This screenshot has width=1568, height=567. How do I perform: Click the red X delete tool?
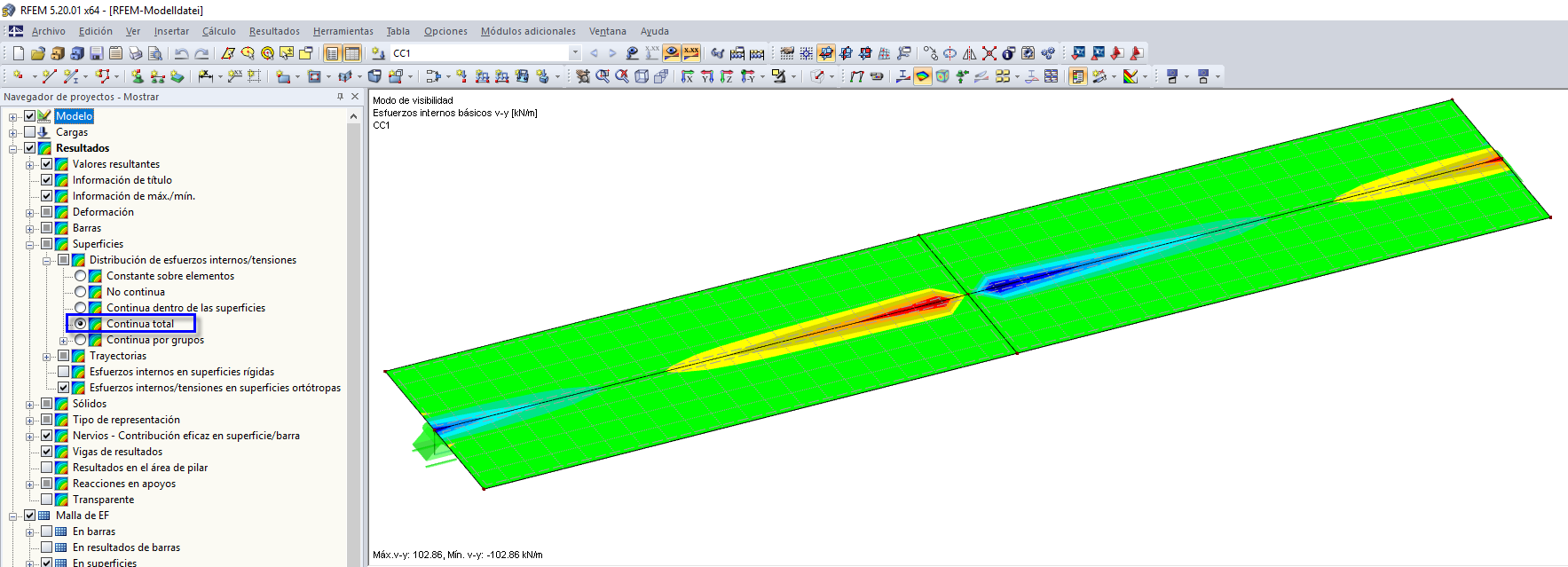tap(989, 53)
